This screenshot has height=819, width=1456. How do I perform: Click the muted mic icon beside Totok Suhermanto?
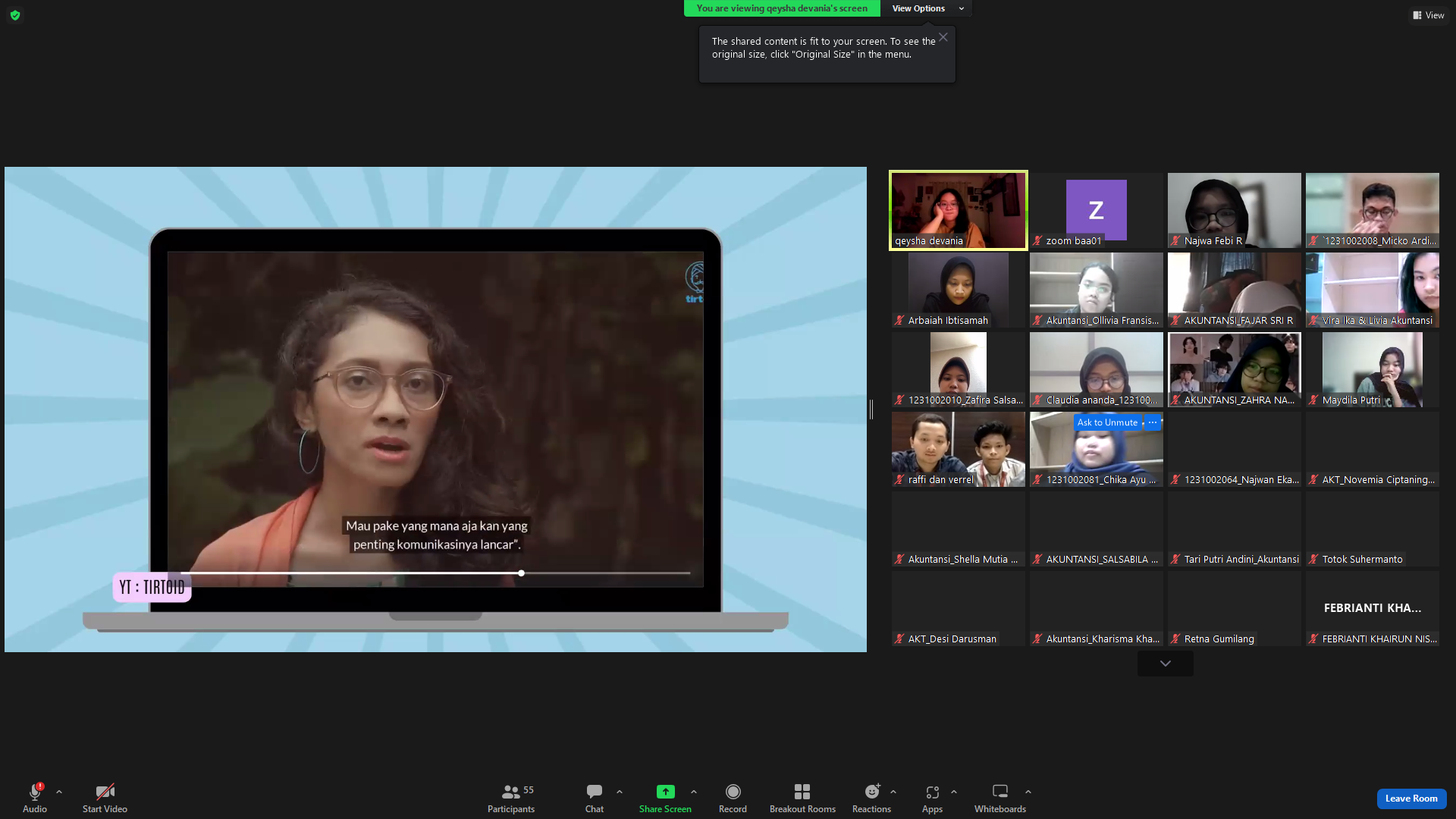coord(1313,560)
